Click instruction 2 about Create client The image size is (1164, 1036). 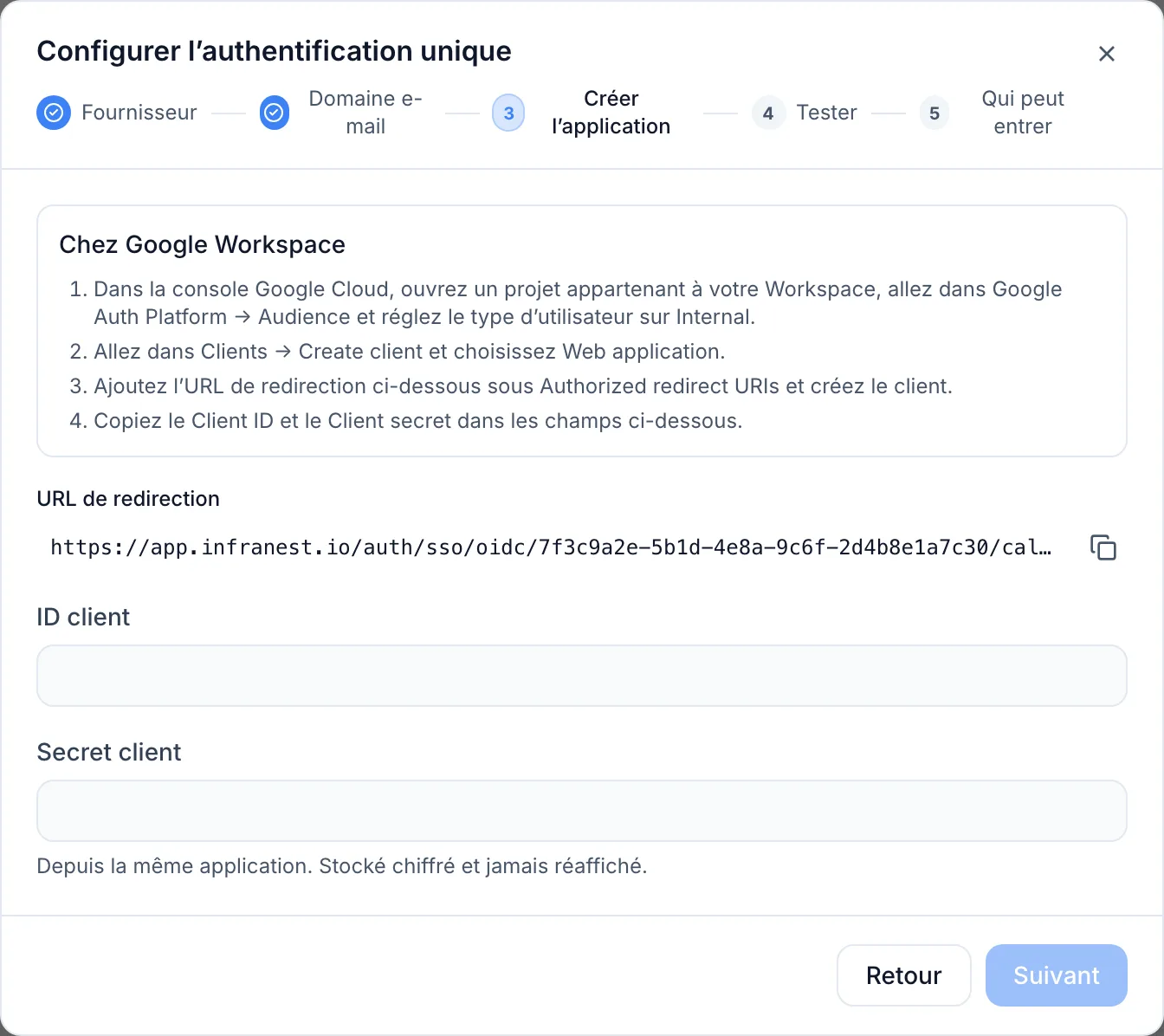coord(410,352)
